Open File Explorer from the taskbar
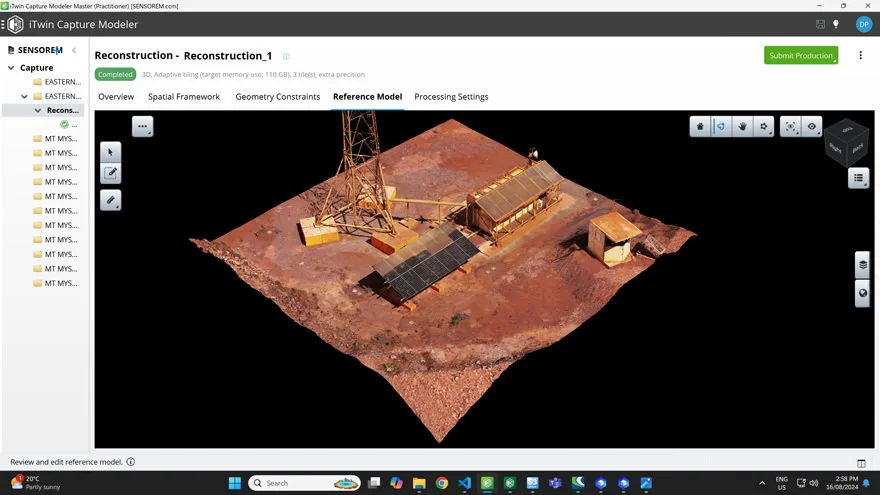 click(419, 483)
